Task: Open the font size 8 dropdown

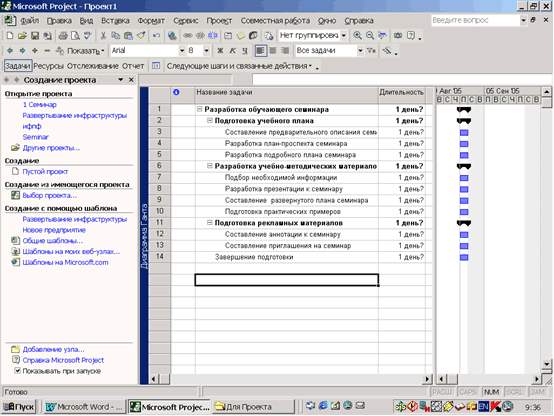Action: pos(206,51)
